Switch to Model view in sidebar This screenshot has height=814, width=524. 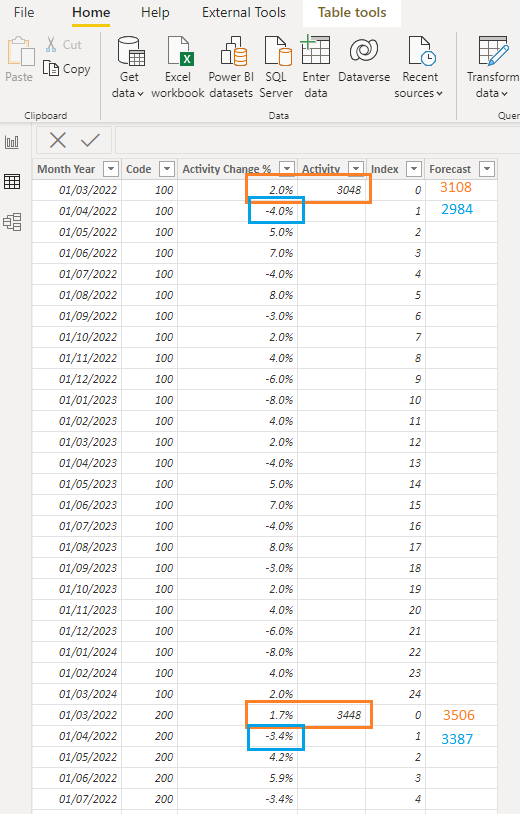[x=12, y=222]
